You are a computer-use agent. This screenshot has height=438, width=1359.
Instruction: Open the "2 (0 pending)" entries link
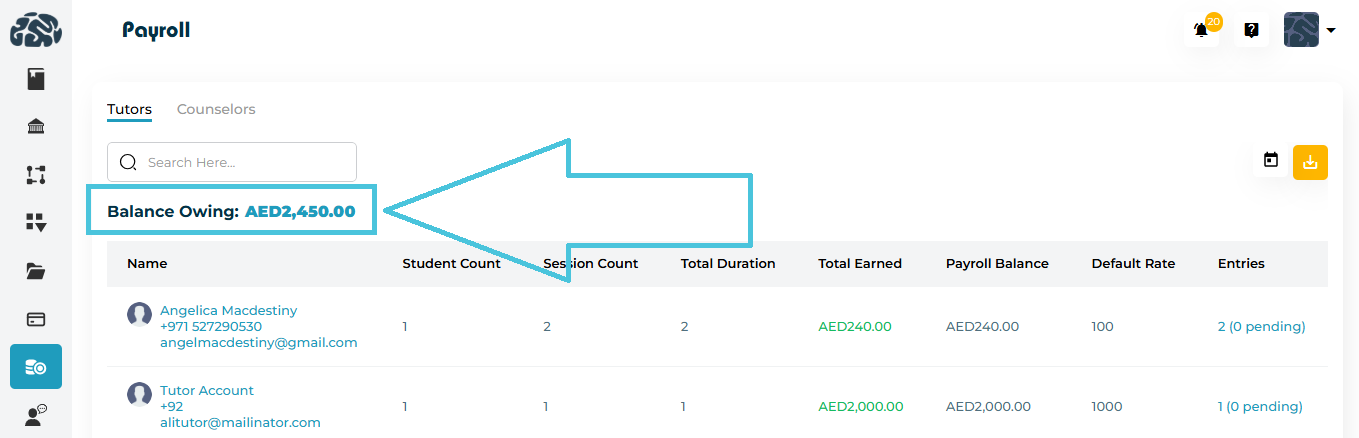click(1261, 326)
